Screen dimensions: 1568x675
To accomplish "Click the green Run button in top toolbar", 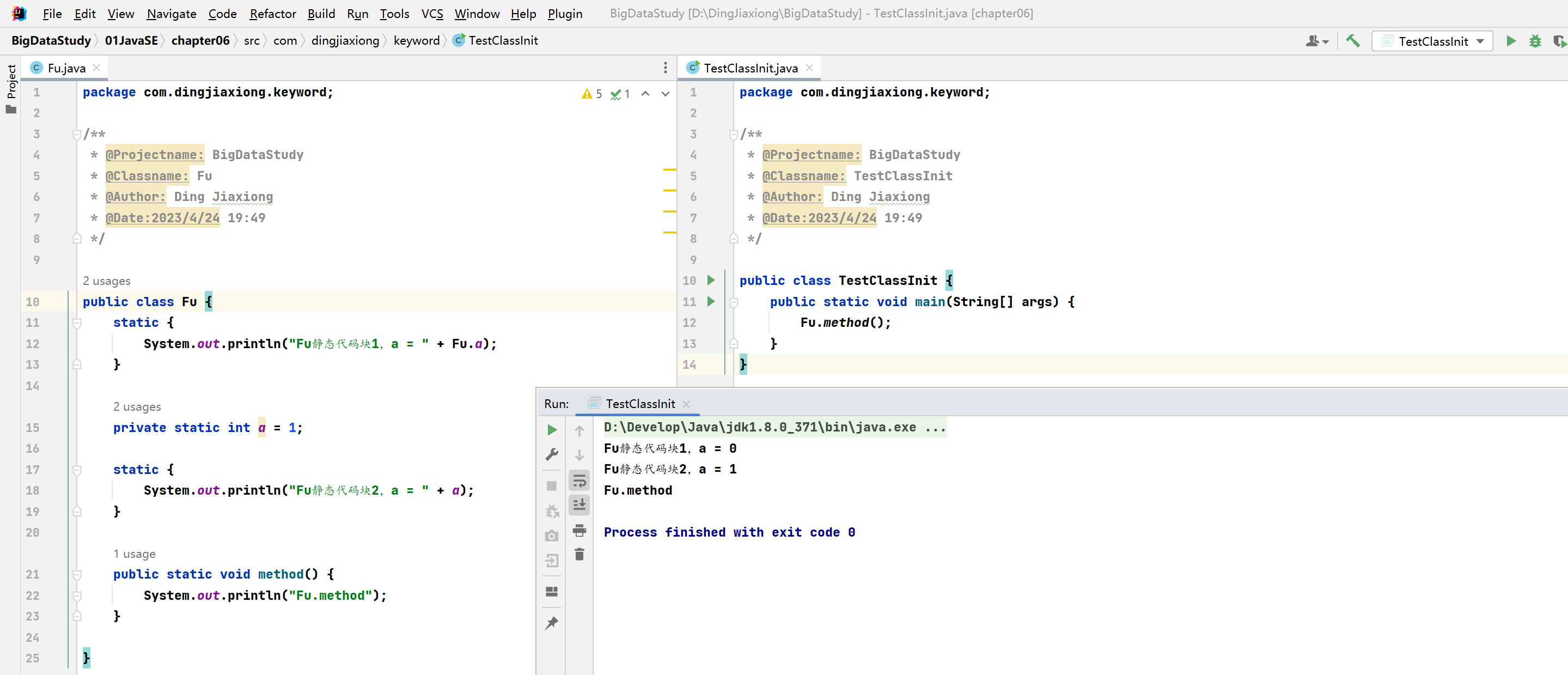I will coord(1511,41).
